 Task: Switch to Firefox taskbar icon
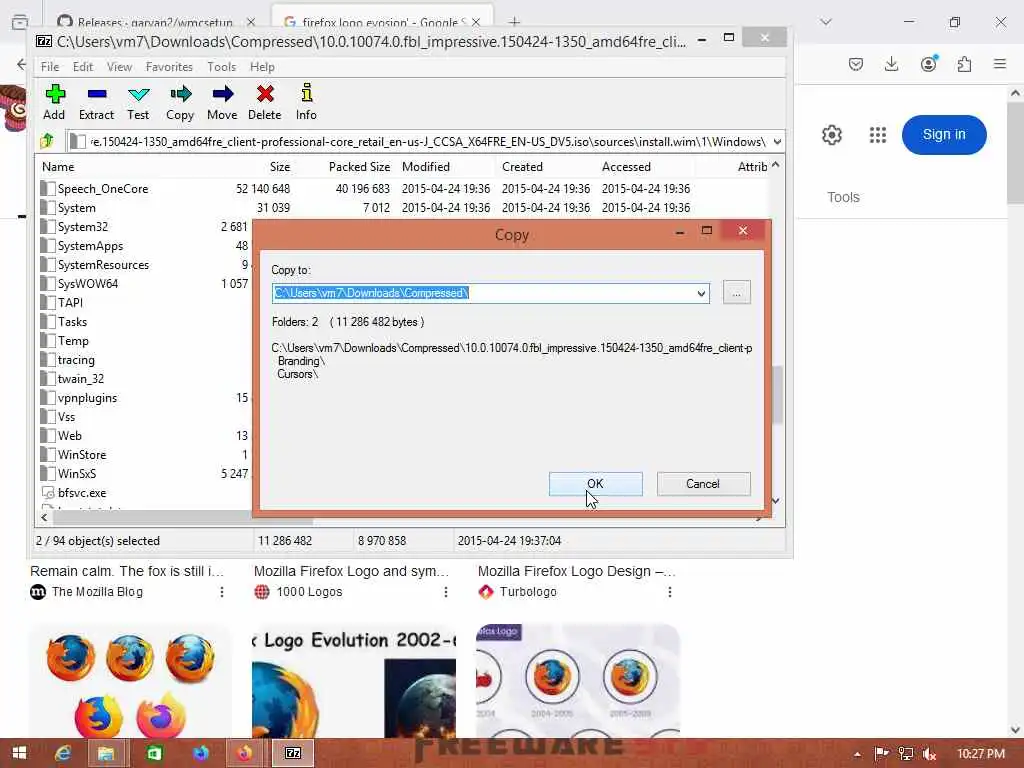(x=245, y=753)
